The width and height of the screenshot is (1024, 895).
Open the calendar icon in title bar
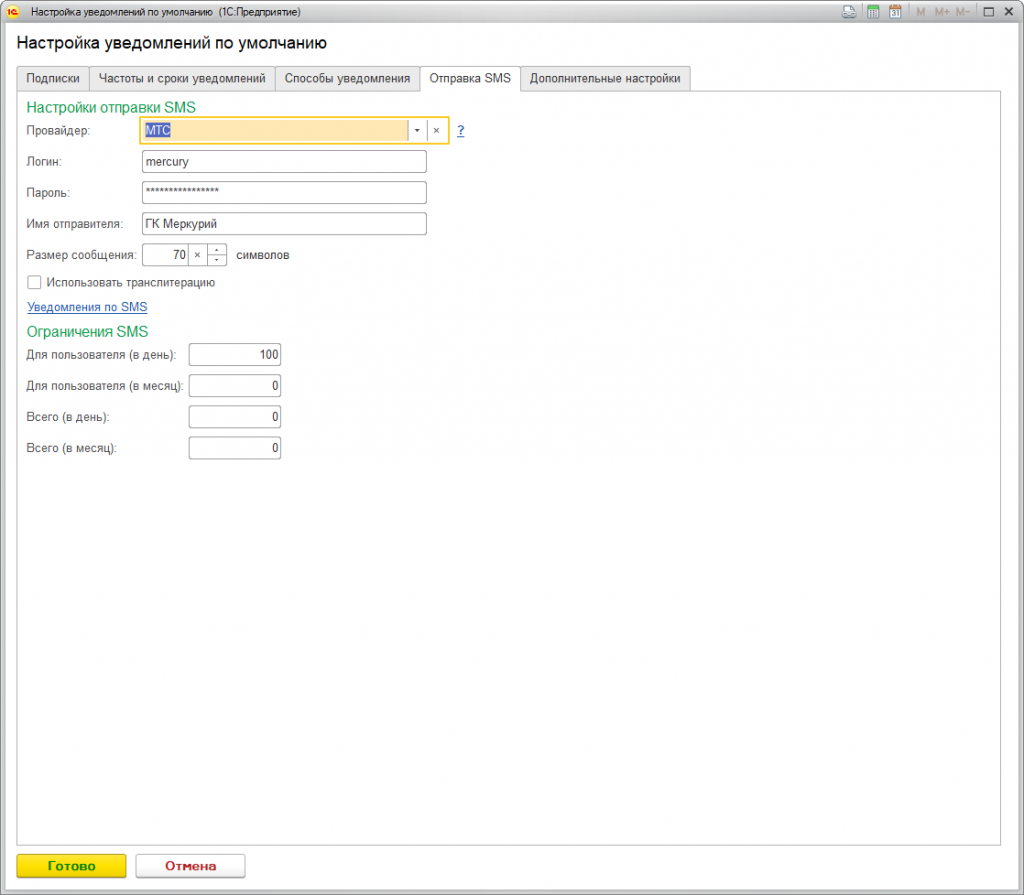click(x=895, y=12)
